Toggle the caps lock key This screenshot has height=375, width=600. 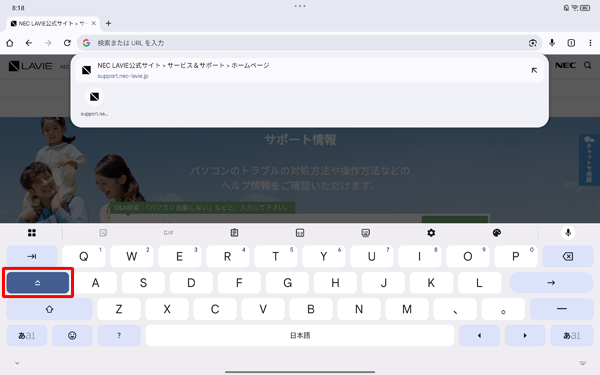point(38,283)
